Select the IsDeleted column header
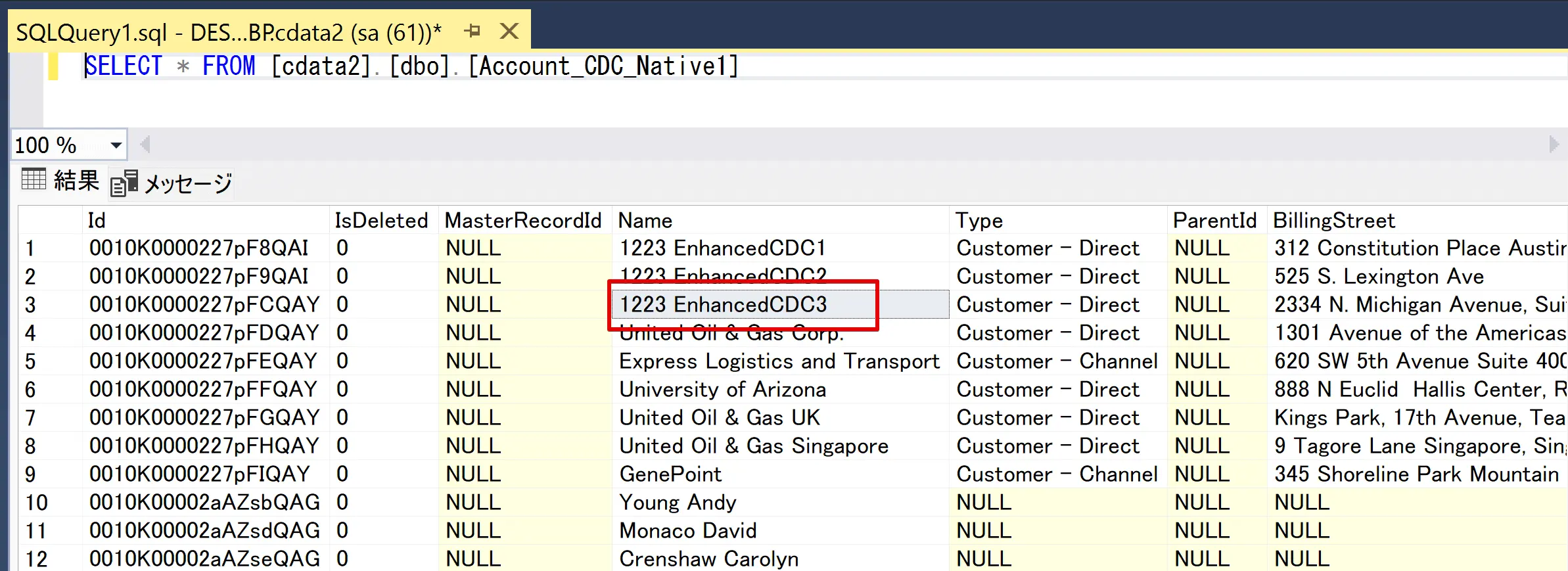Image resolution: width=1568 pixels, height=571 pixels. tap(381, 221)
